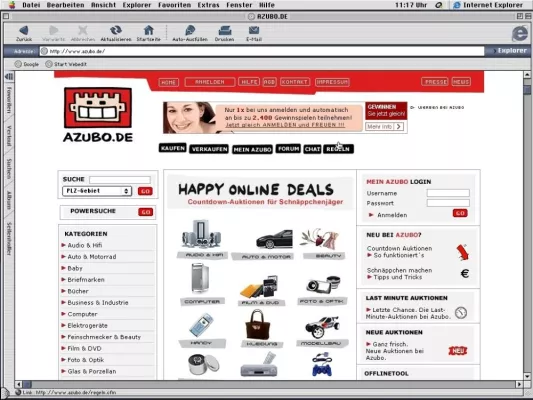
Task: Click the Username input field
Action: [448, 193]
